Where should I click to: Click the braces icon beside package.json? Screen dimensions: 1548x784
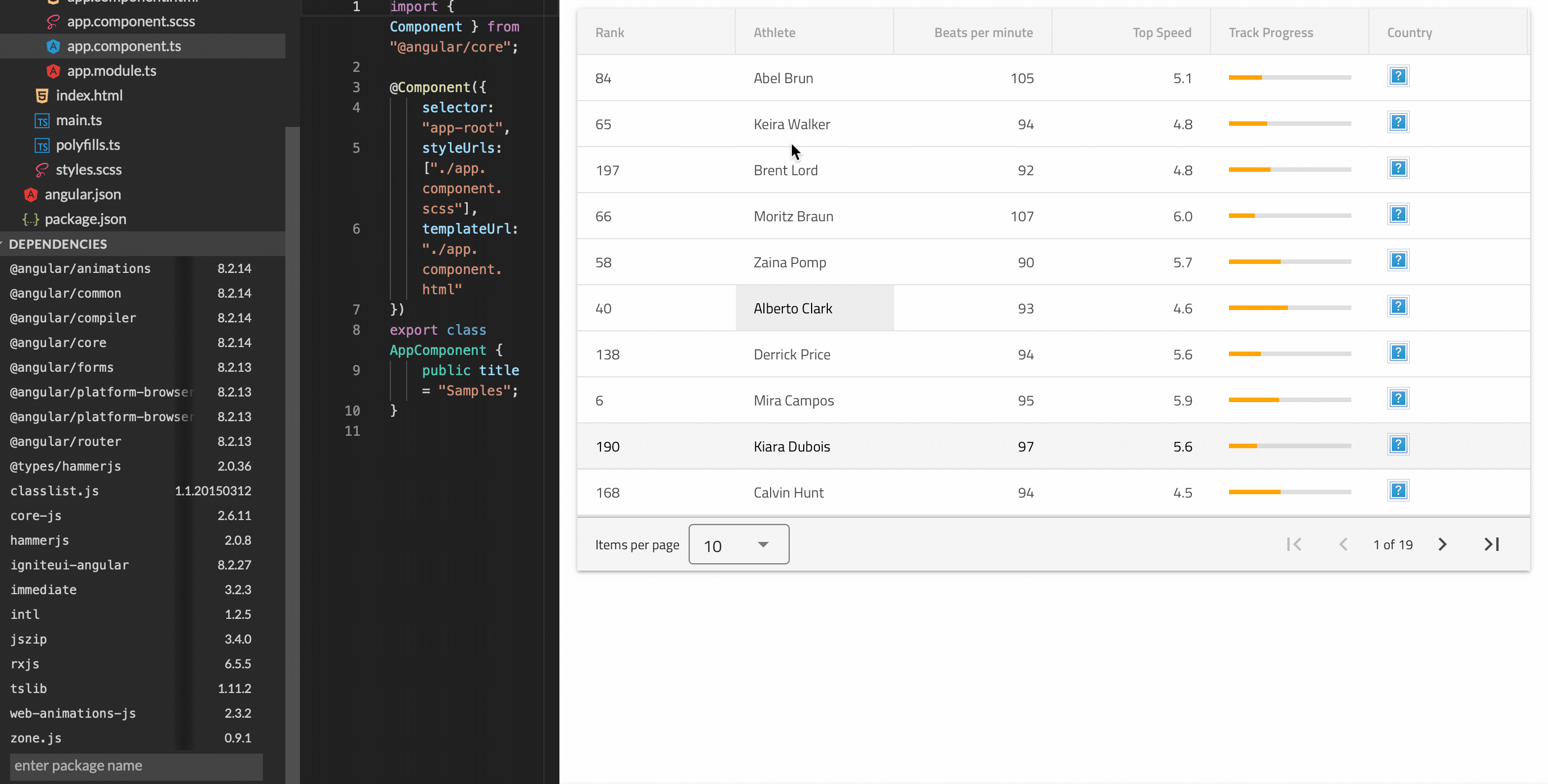click(x=31, y=219)
